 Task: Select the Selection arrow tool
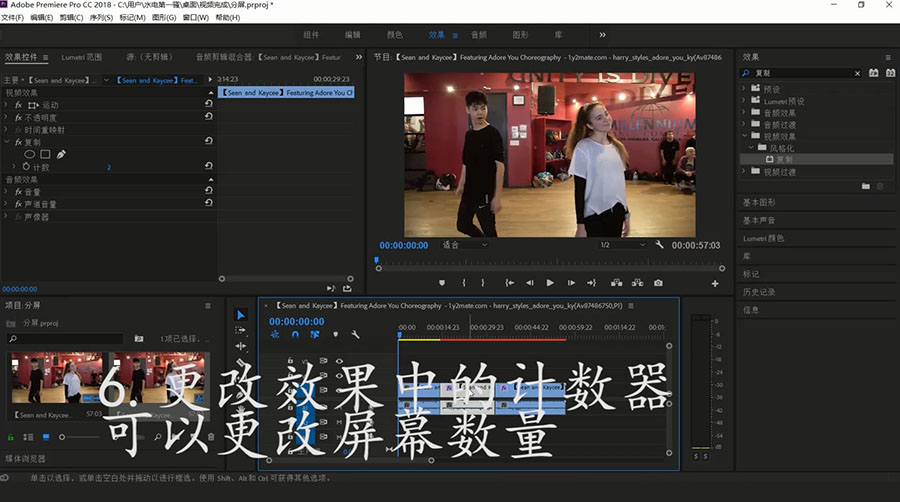(x=241, y=315)
